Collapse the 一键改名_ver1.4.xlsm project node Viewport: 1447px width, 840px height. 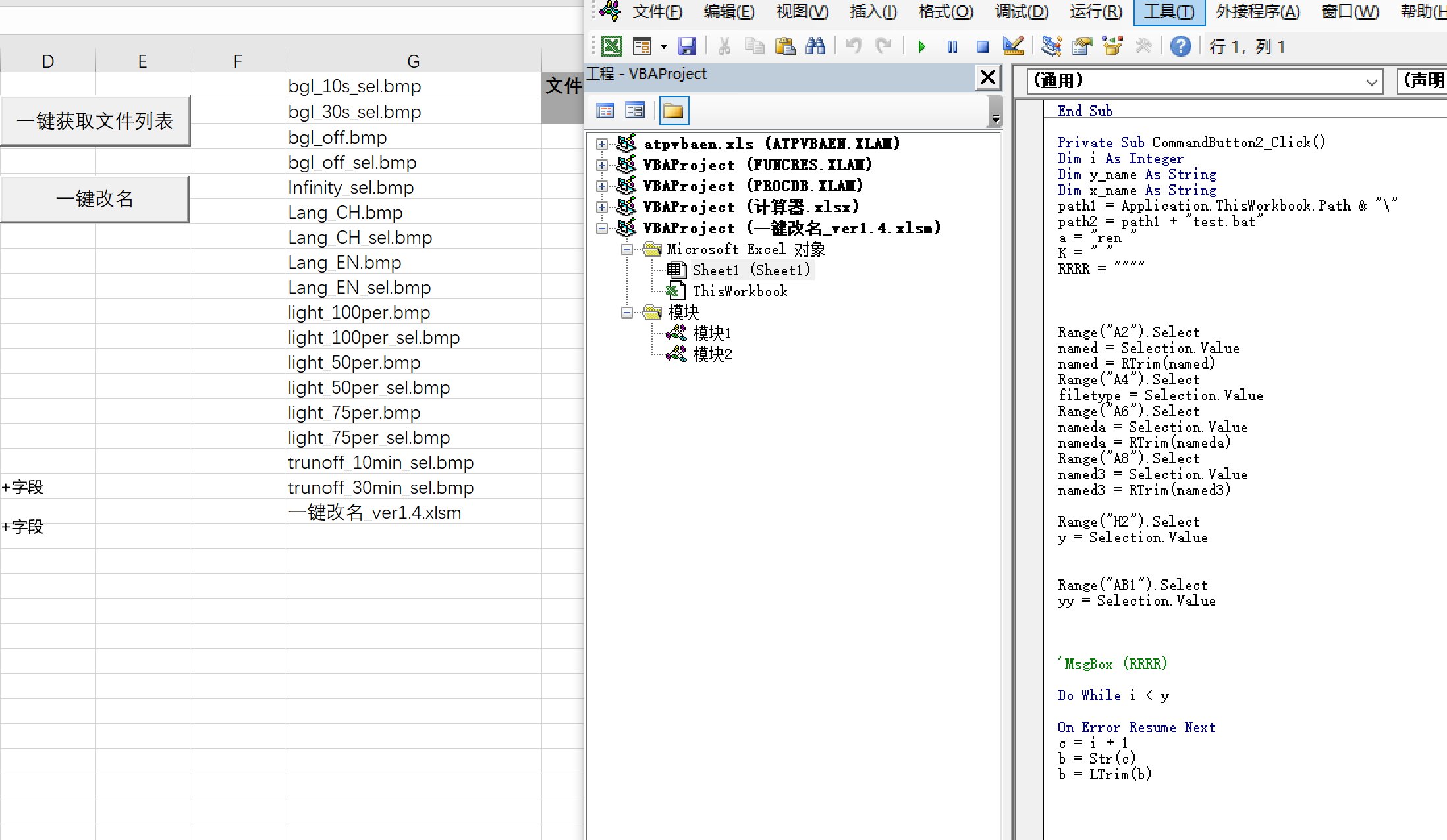coord(601,228)
